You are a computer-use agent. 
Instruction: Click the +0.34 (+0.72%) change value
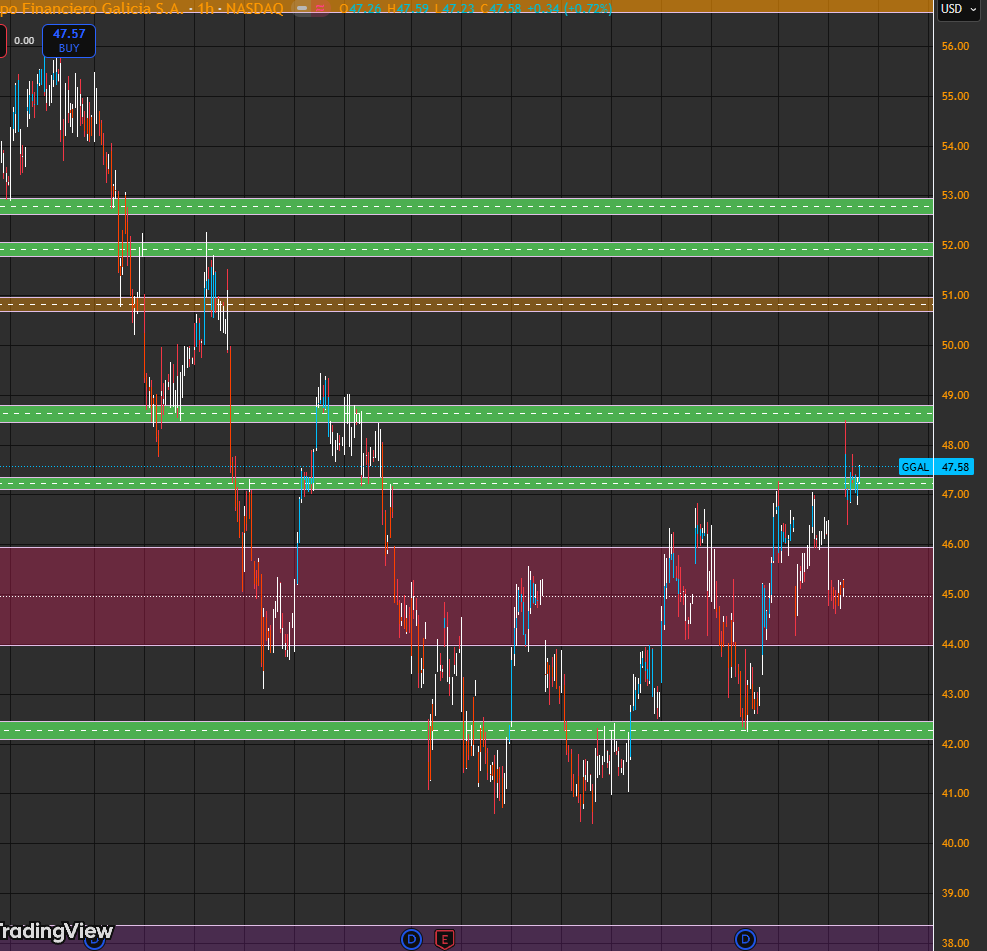[x=569, y=9]
